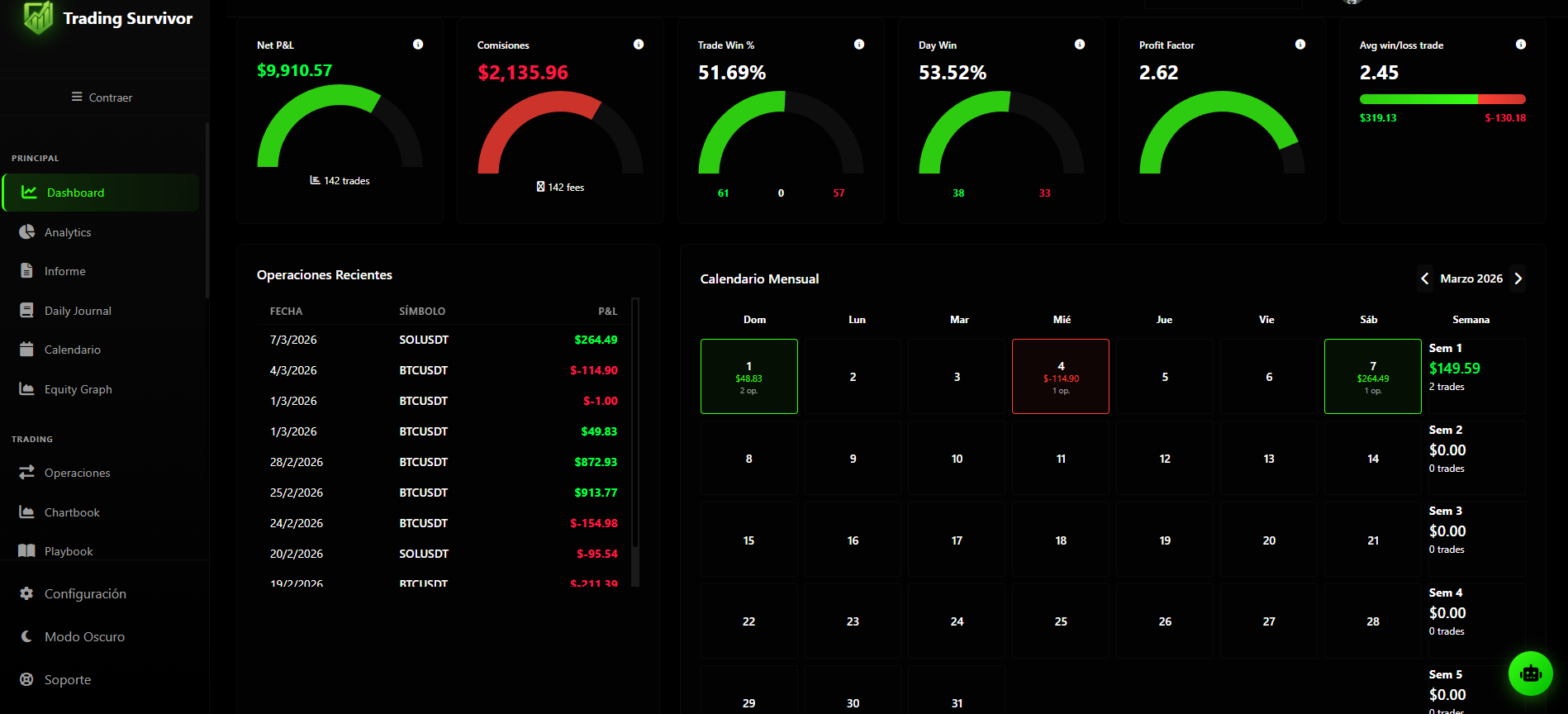Viewport: 1568px width, 714px height.
Task: Click the Playbook open-book icon
Action: tap(27, 550)
